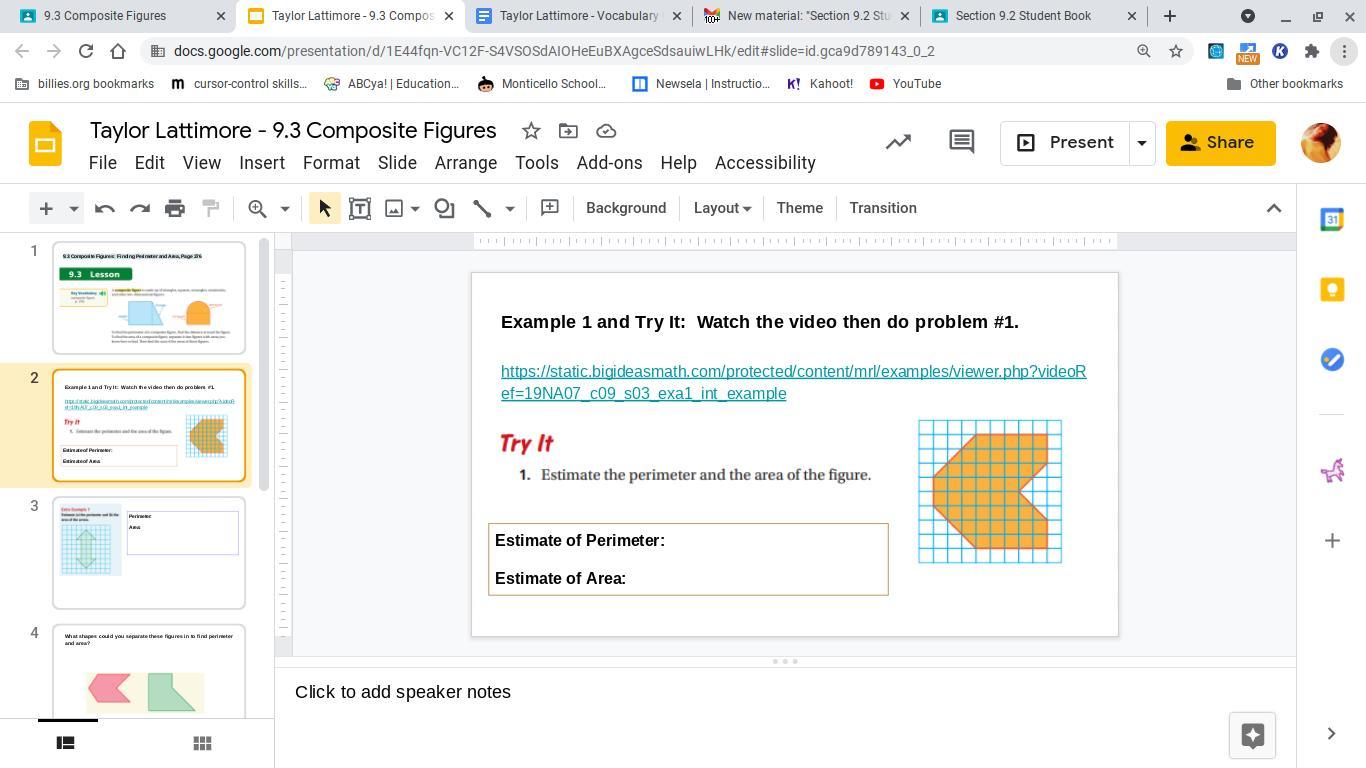Image resolution: width=1366 pixels, height=768 pixels.
Task: Open the Insert menu
Action: [x=262, y=163]
